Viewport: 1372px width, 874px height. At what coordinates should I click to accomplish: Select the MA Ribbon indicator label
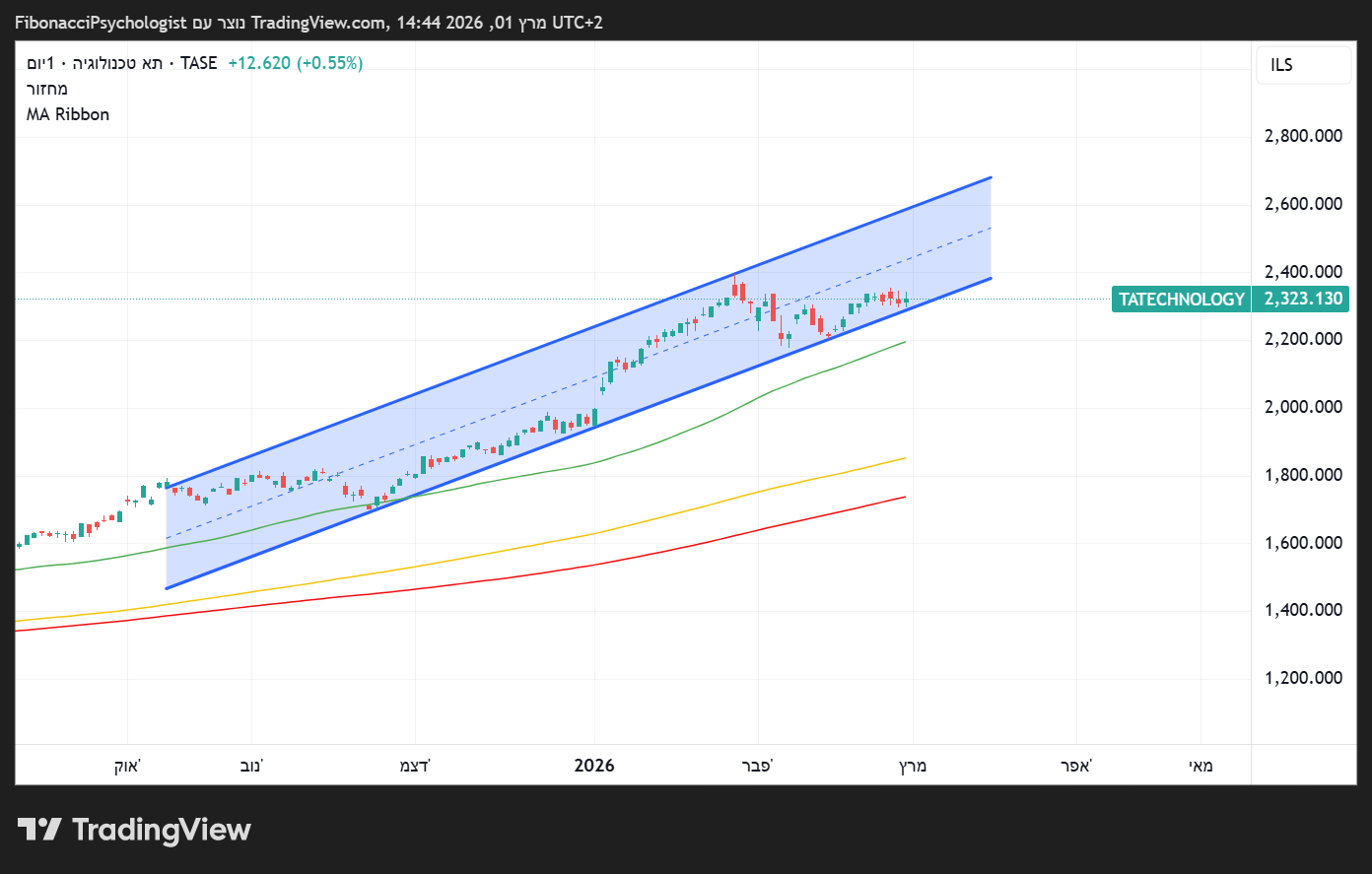click(x=68, y=114)
